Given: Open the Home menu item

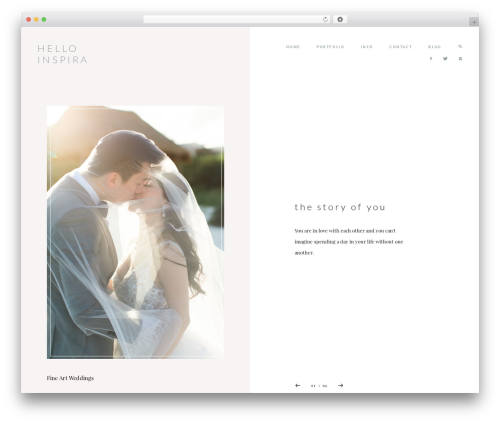Looking at the screenshot, I should click(x=293, y=47).
